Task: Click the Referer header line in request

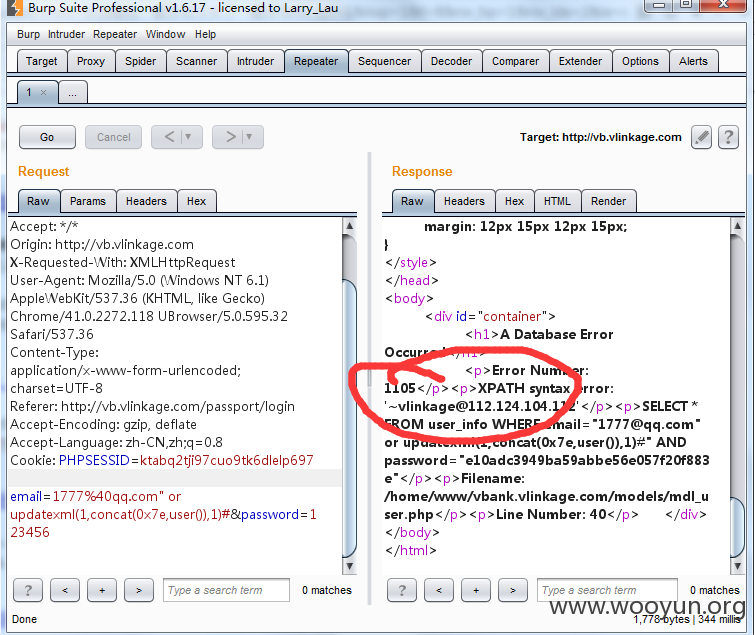Action: point(153,406)
